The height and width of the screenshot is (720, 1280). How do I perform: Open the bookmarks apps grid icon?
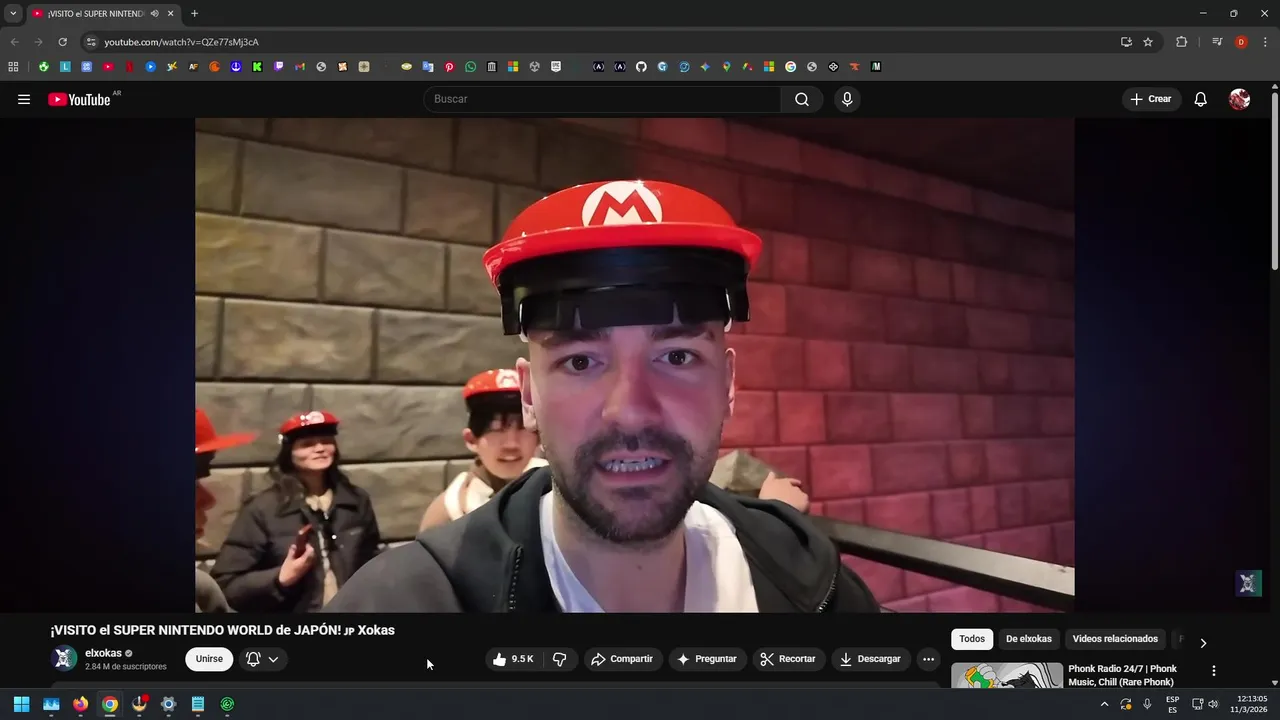[13, 67]
